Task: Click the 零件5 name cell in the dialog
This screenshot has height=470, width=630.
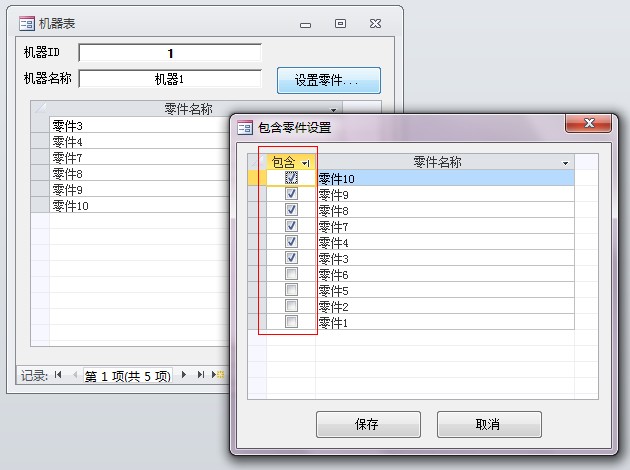Action: coord(445,290)
